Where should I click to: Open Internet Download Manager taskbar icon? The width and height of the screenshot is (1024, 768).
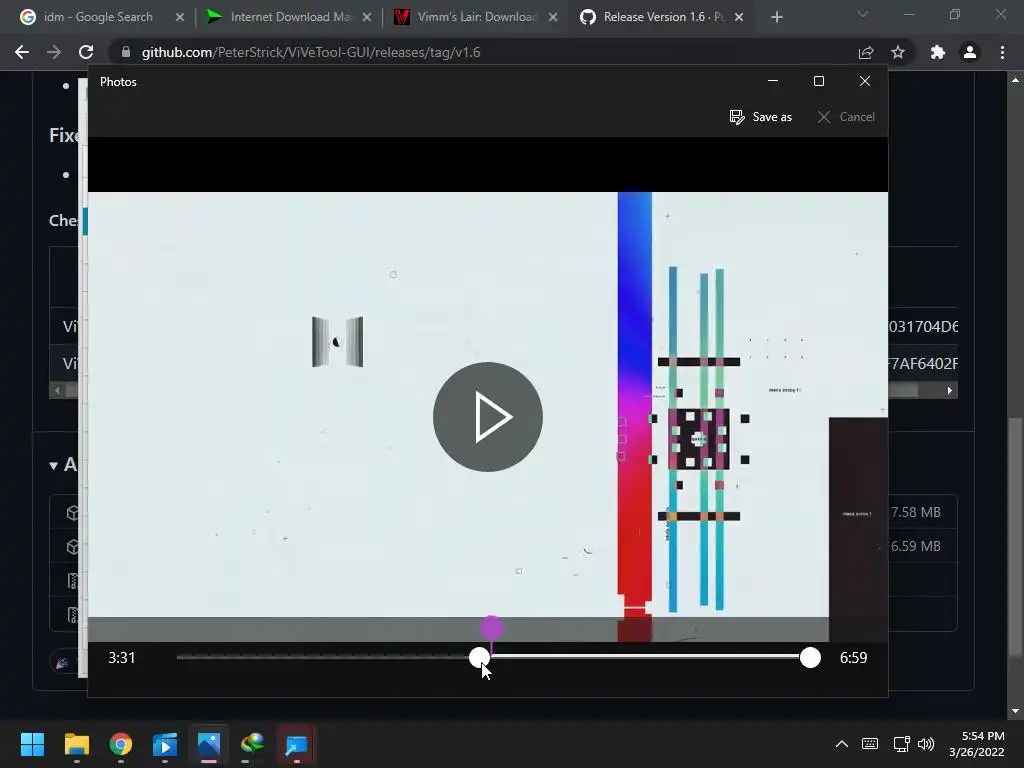[x=253, y=744]
